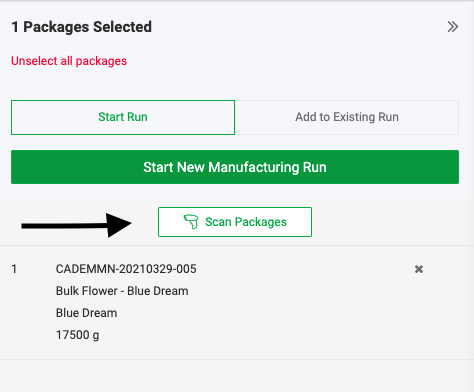Collapse the panel with double chevron icon
The height and width of the screenshot is (392, 474).
point(453,27)
